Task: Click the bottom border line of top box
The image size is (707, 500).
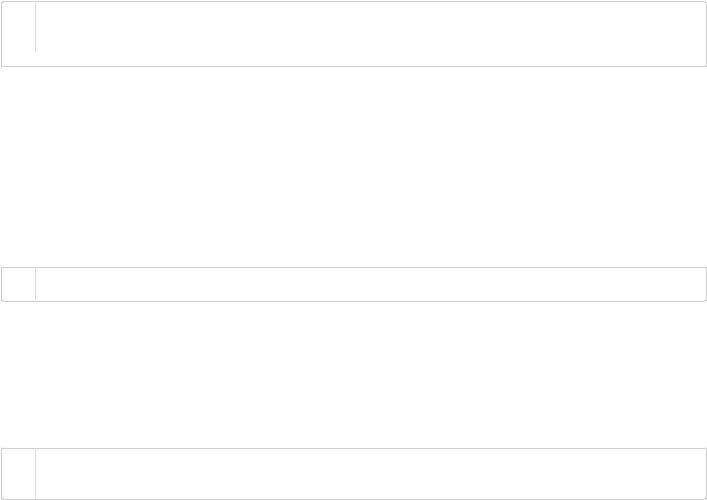Action: (x=354, y=66)
